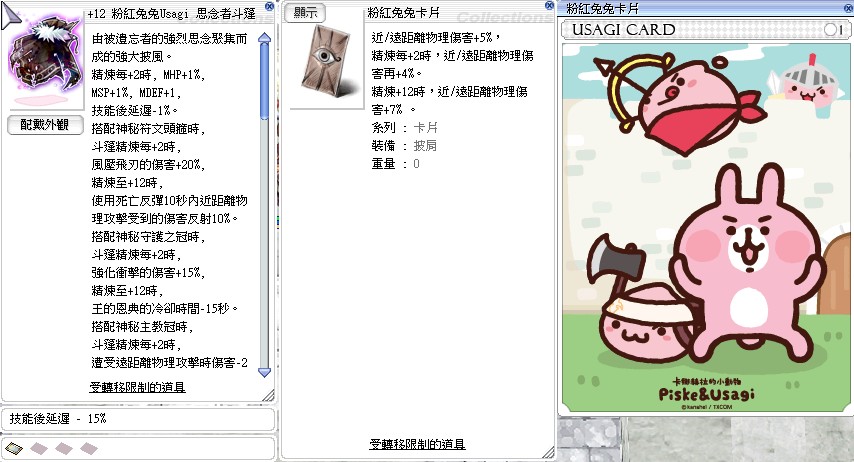Screen dimensions: 854x462
Task: Click the 技能後延遲 - 15% enchant field
Action: click(x=138, y=419)
